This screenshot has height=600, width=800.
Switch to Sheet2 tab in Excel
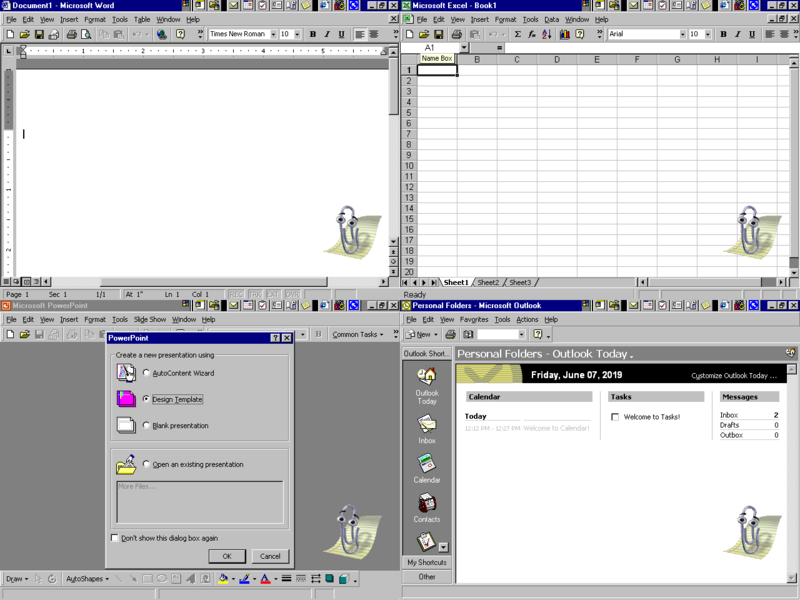pos(488,282)
